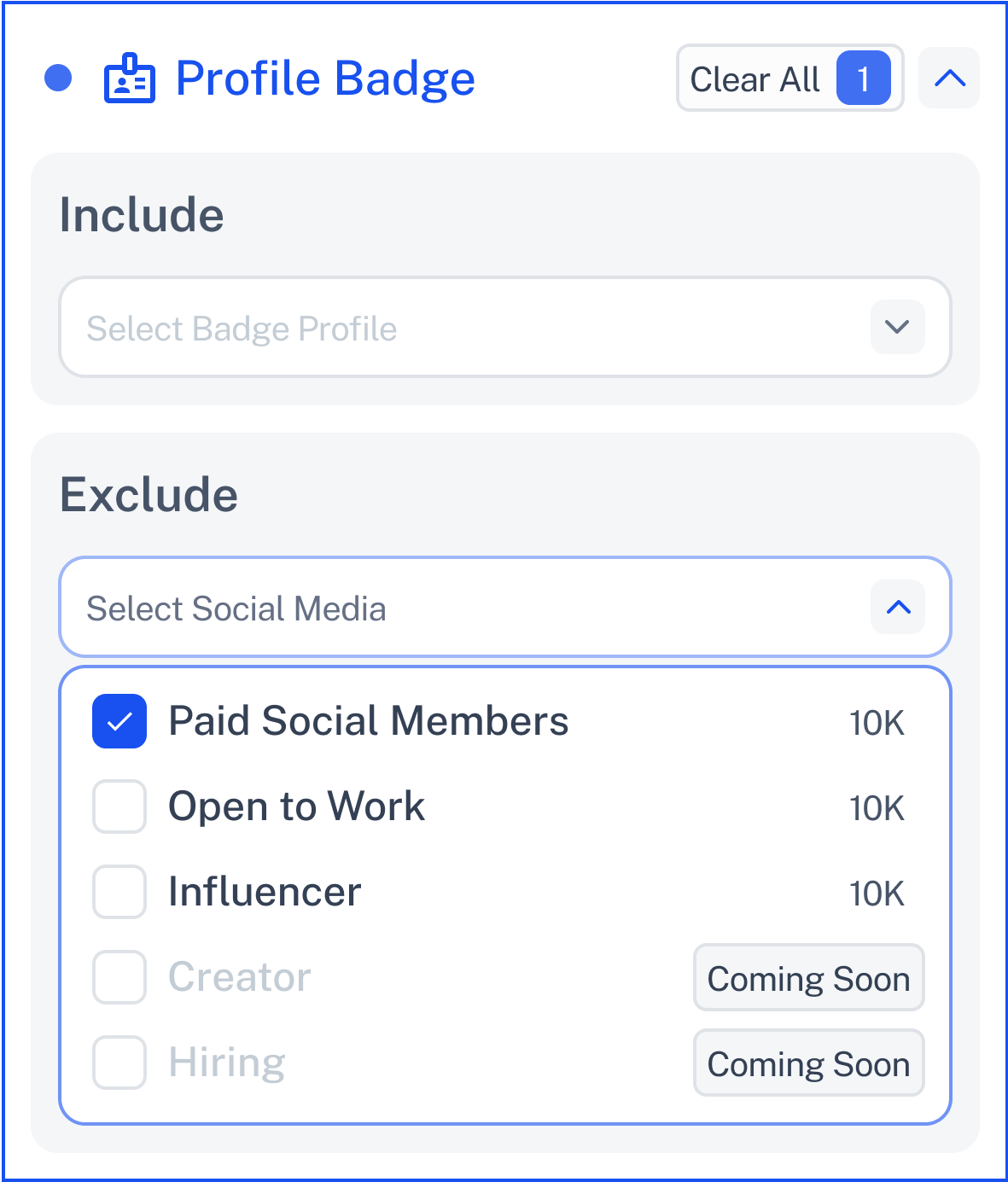Image resolution: width=1008 pixels, height=1182 pixels.
Task: Click the blue filter count badge showing 1
Action: click(863, 79)
